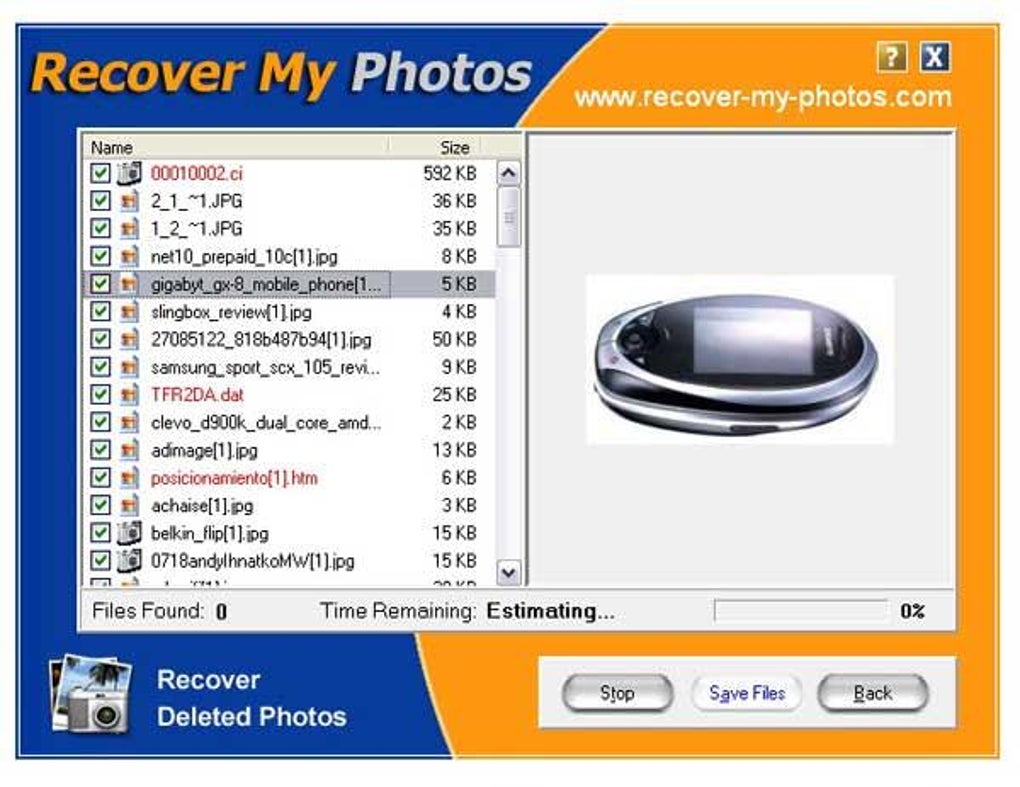Uncheck the TFR2DA.dat checkbox
1020x787 pixels.
(x=100, y=394)
